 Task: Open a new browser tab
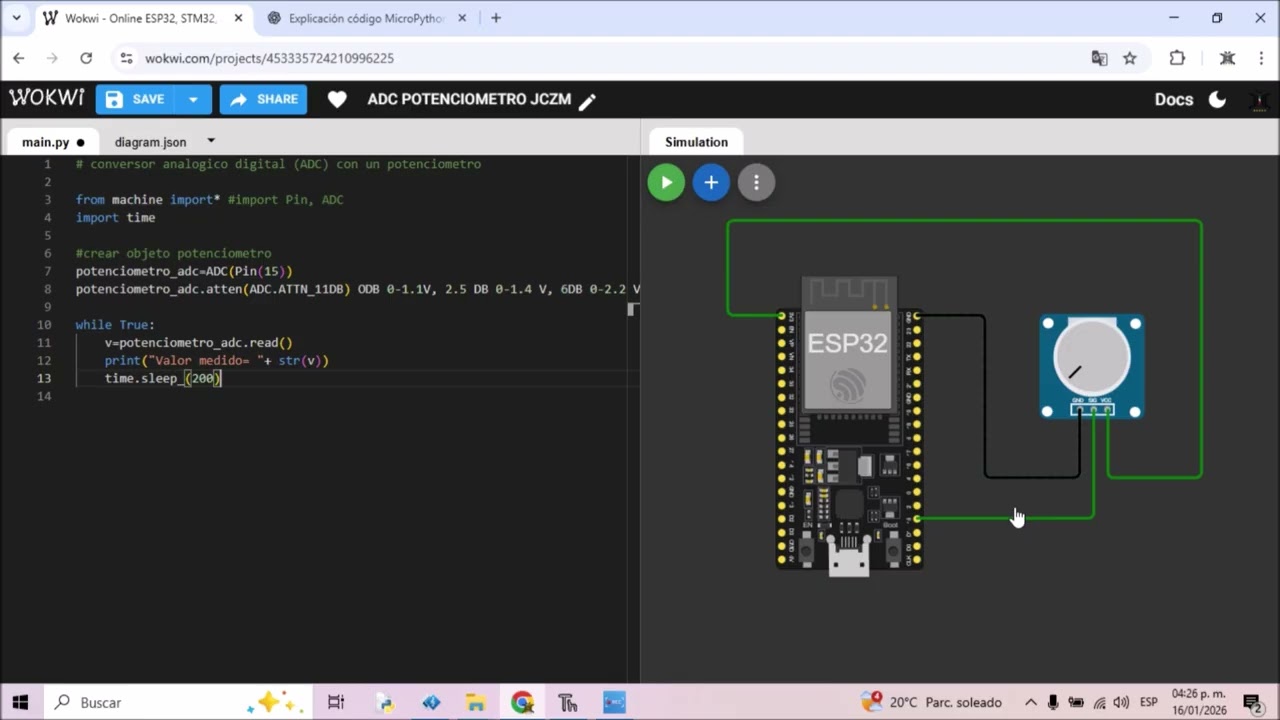496,18
